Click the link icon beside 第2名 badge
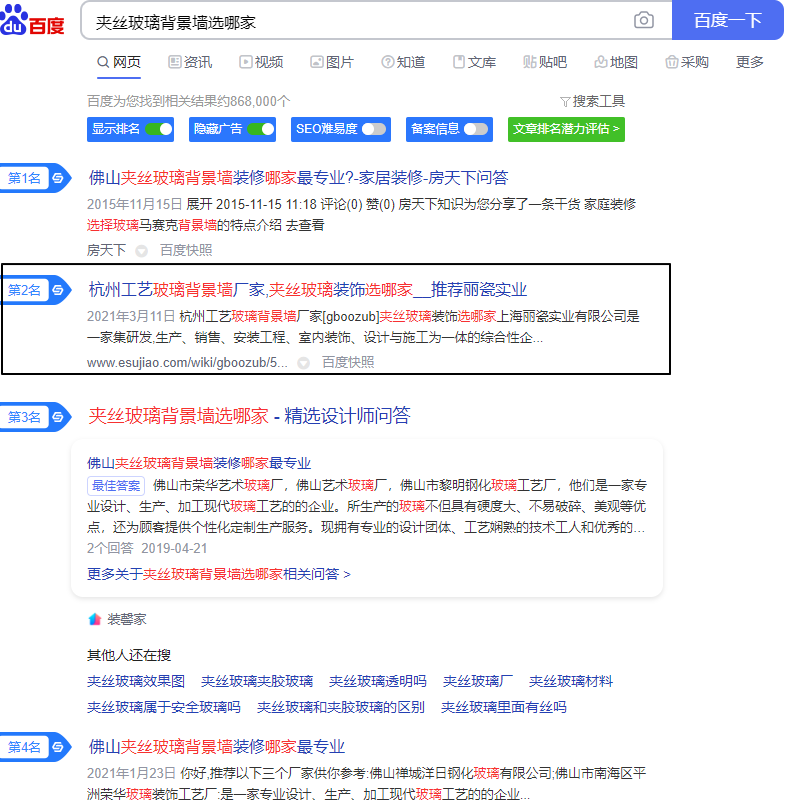 pos(58,290)
